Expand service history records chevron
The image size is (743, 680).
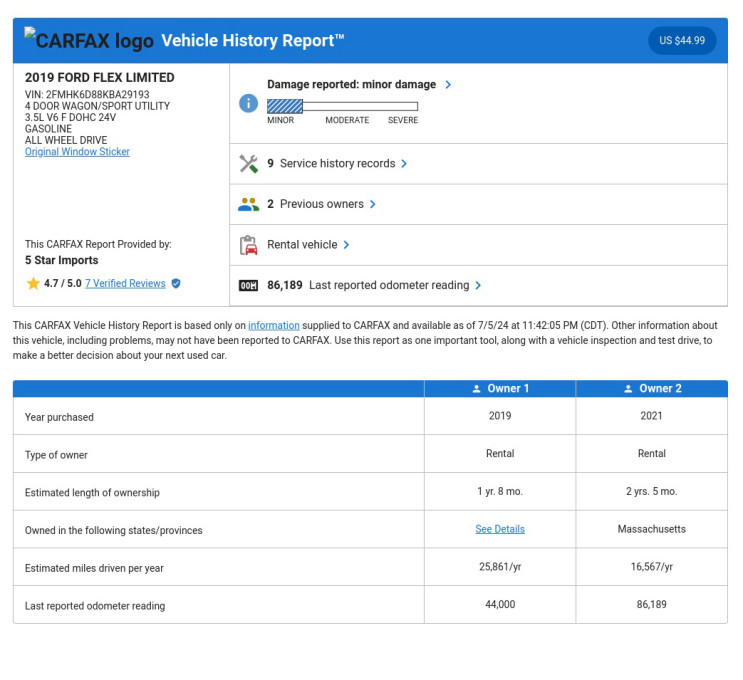404,164
